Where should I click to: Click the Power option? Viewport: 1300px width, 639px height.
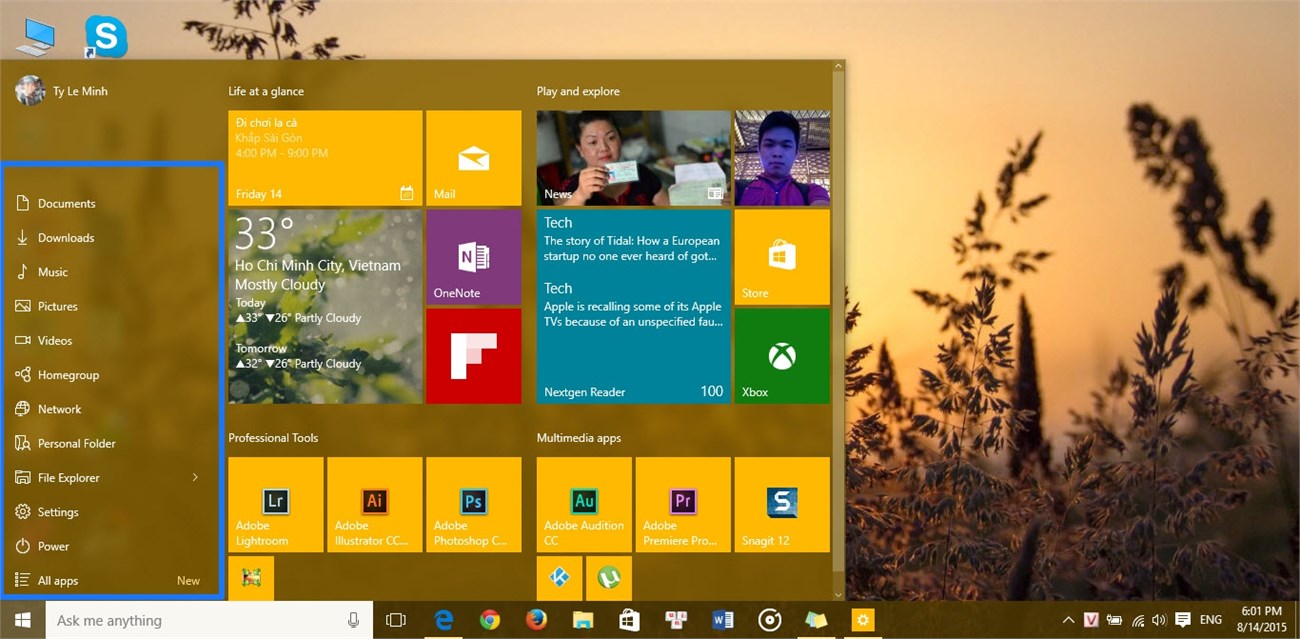111,546
